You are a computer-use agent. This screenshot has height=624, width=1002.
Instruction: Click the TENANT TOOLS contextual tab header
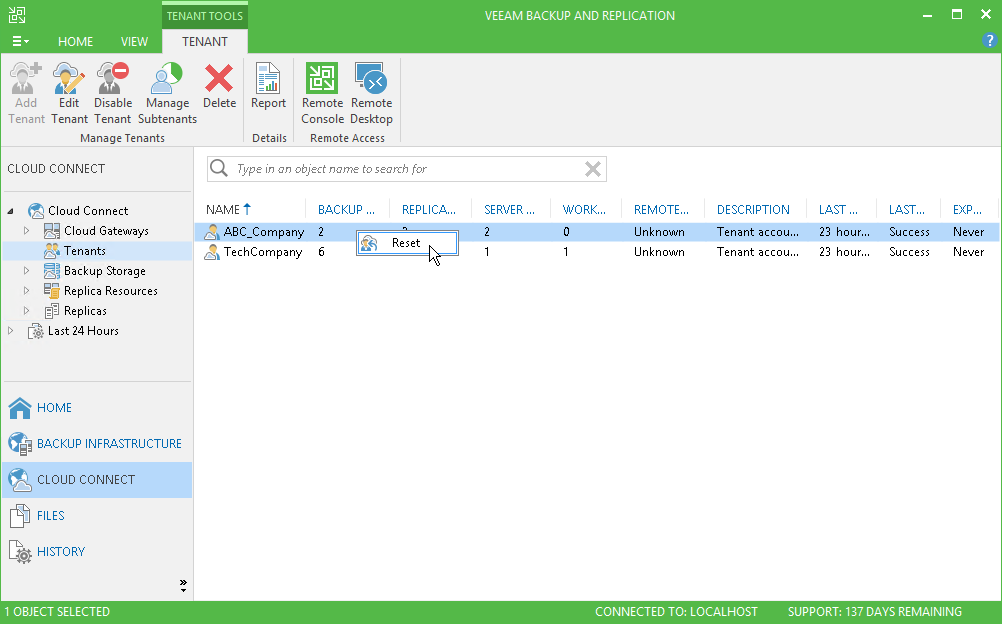[204, 15]
